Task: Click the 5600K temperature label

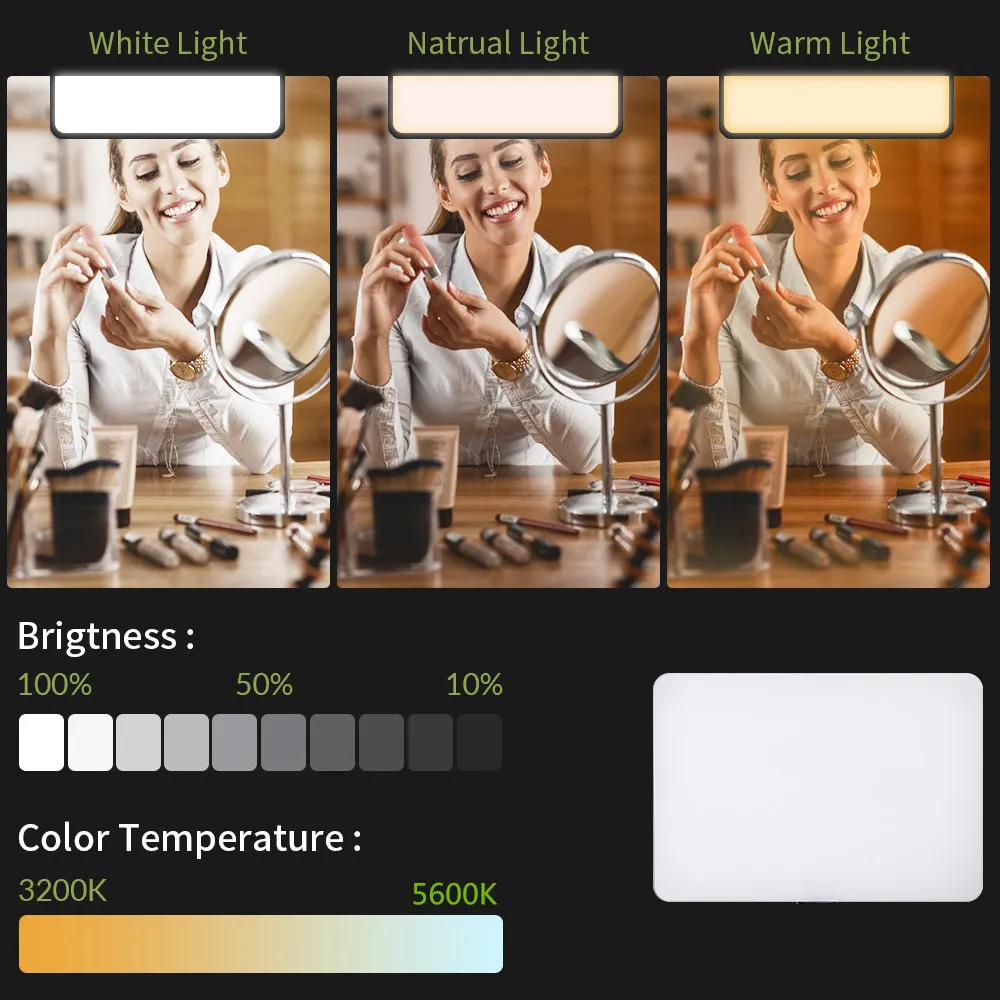Action: tap(454, 894)
